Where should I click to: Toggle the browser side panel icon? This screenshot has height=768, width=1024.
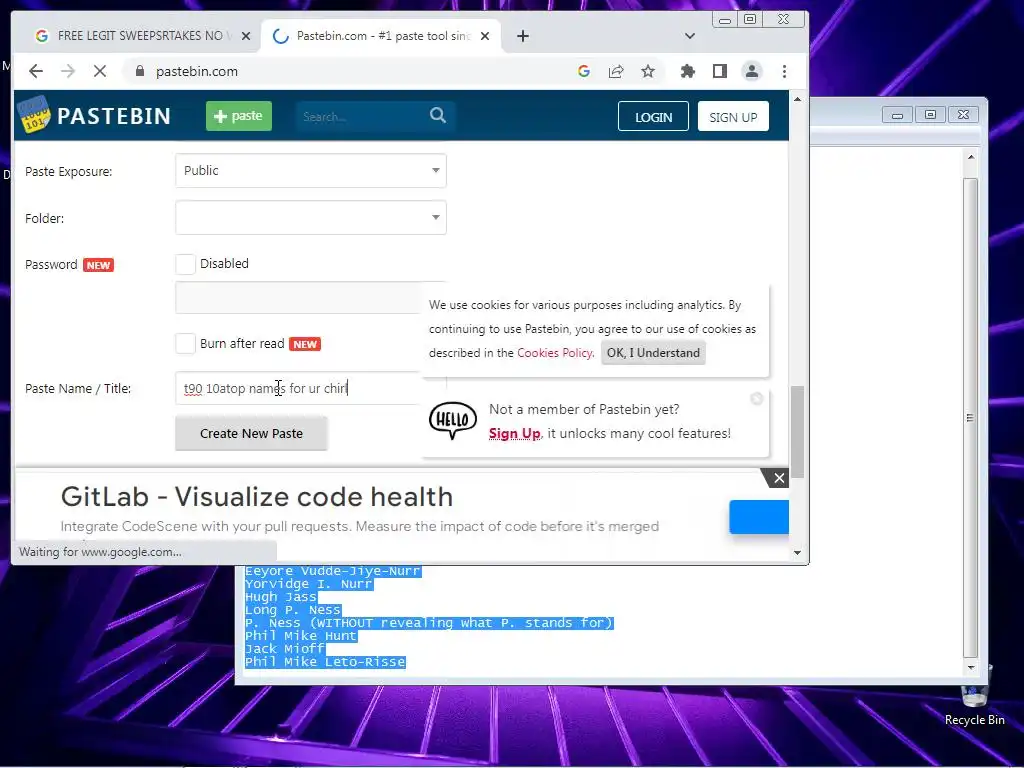point(720,71)
